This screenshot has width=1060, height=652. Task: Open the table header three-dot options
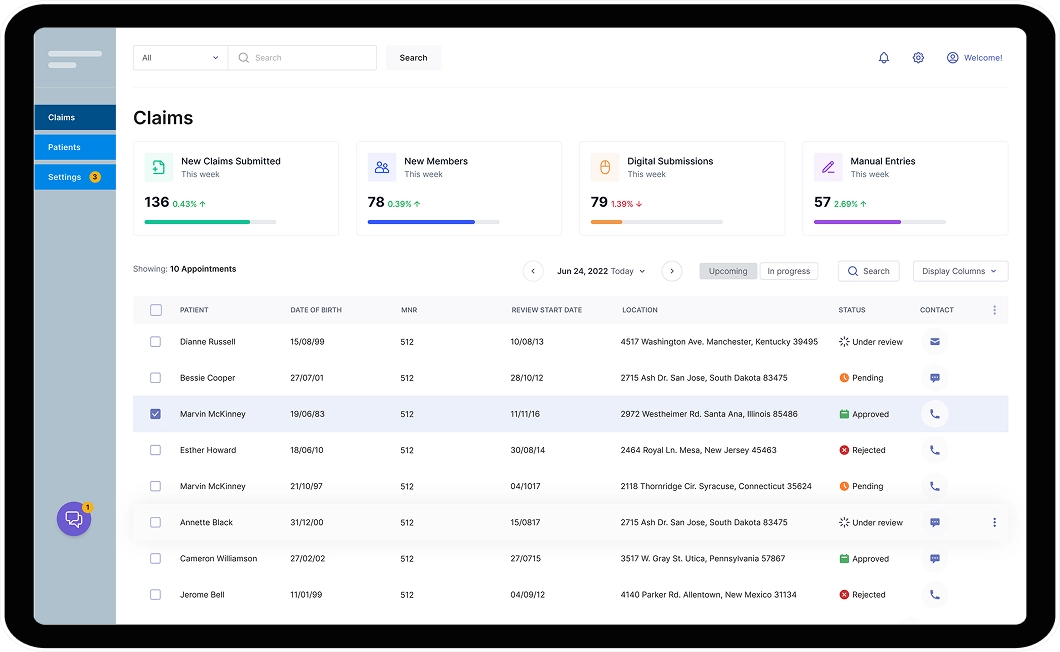(x=994, y=310)
